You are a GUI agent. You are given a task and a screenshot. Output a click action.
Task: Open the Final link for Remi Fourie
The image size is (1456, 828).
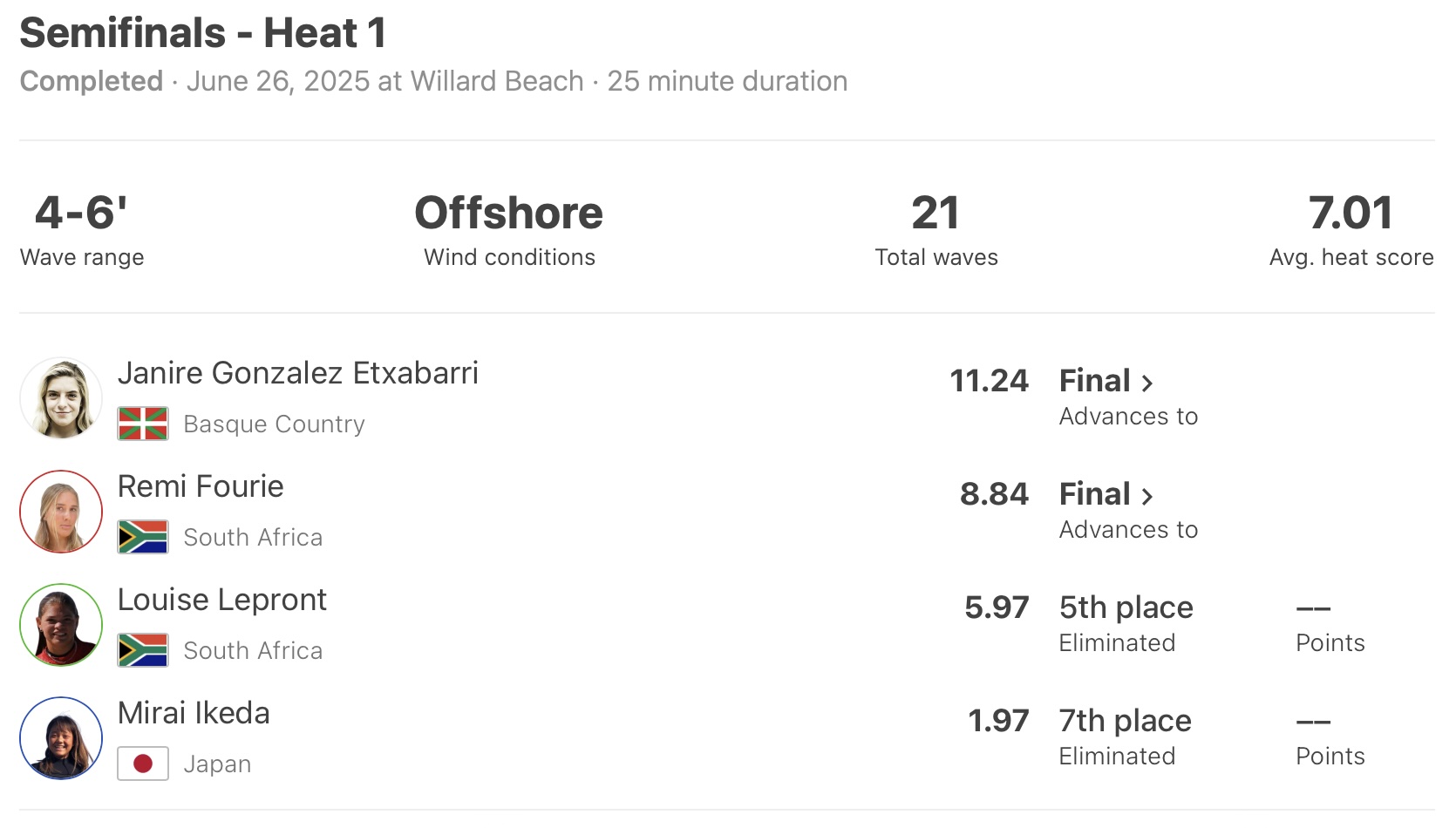pyautogui.click(x=1095, y=494)
